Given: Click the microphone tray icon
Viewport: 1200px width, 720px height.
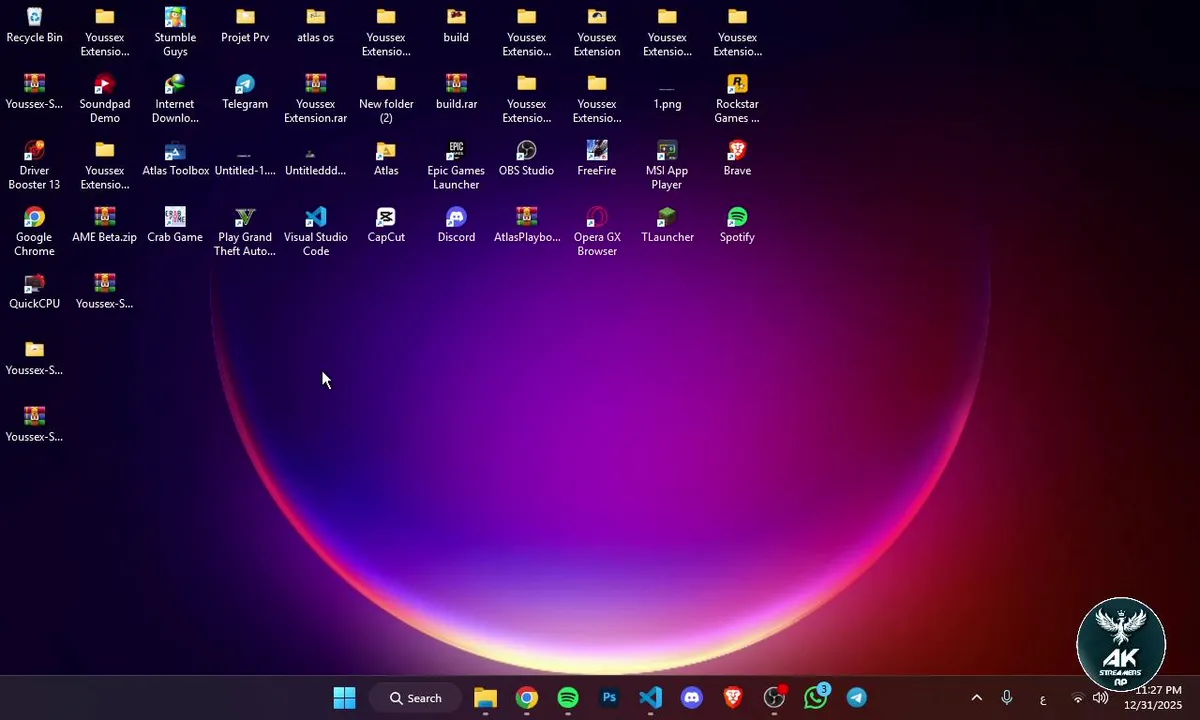Looking at the screenshot, I should pyautogui.click(x=1007, y=698).
